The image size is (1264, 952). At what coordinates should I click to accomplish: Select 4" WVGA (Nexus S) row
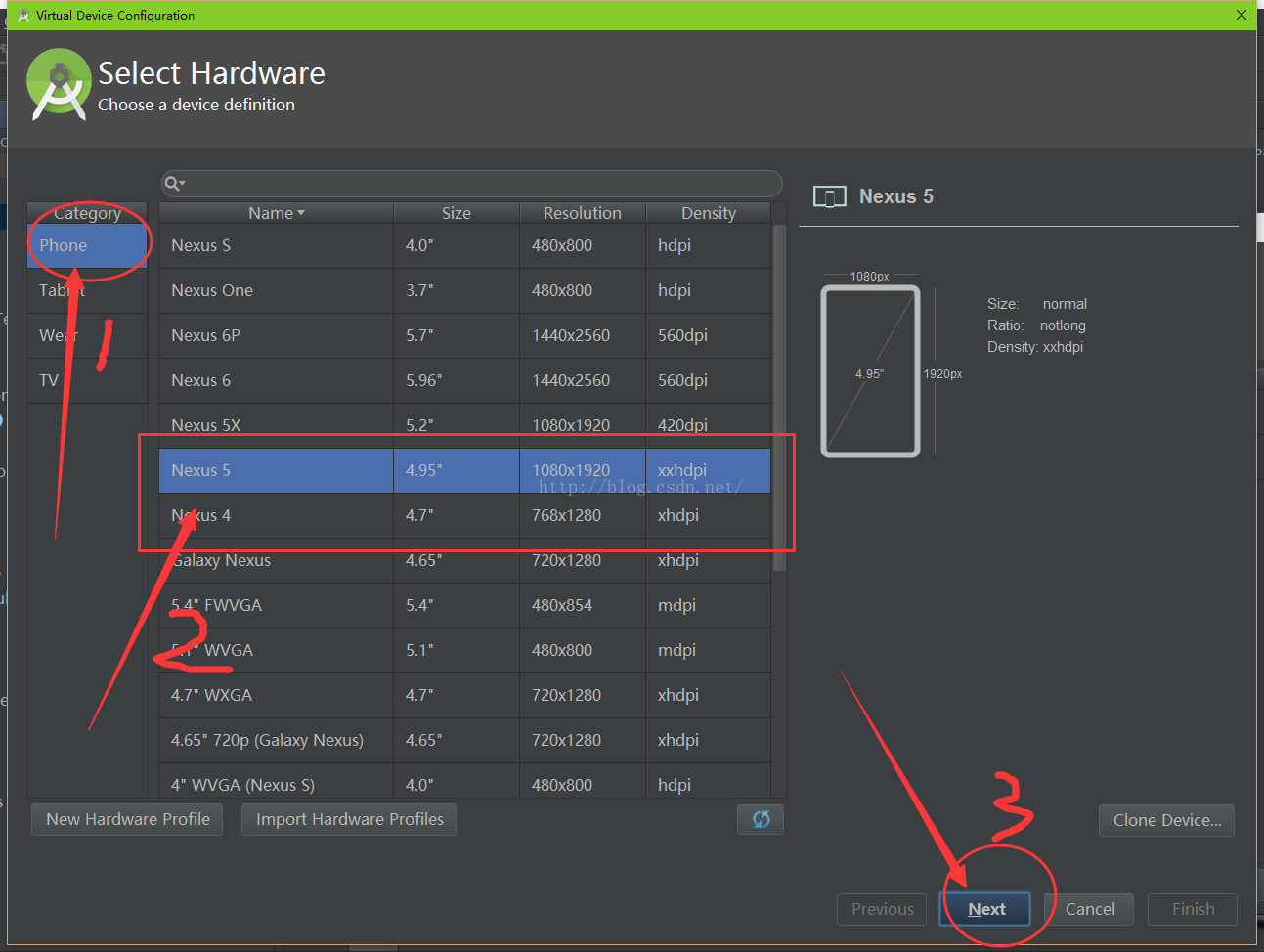point(465,782)
